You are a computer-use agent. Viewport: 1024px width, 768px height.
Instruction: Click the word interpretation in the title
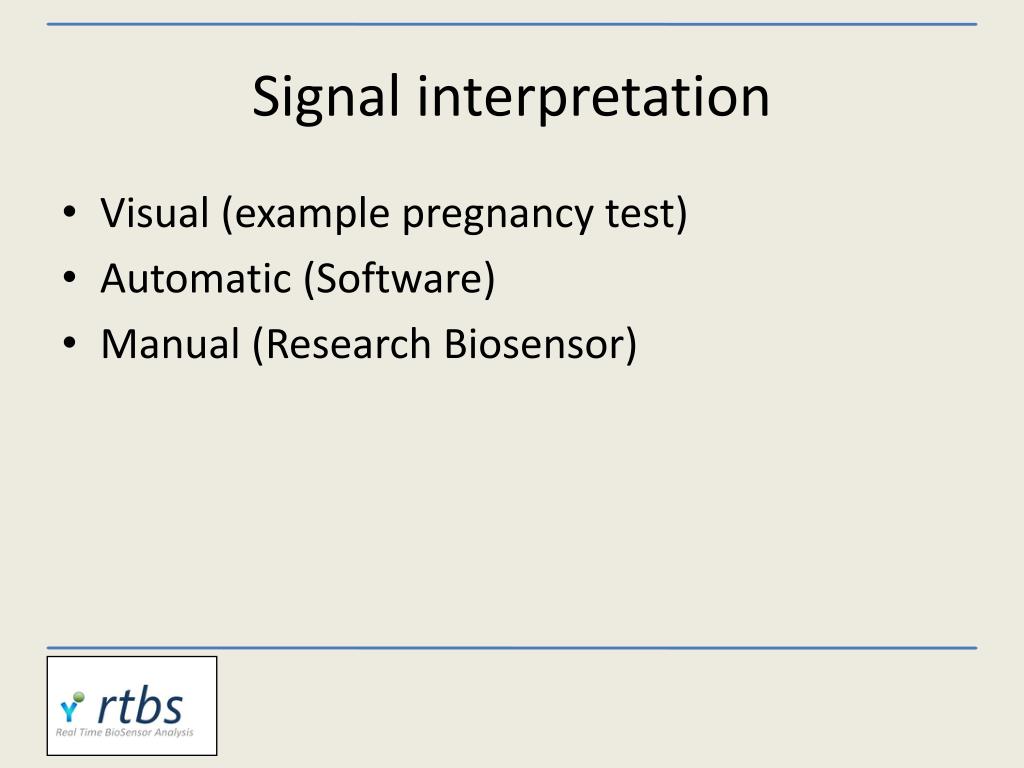[594, 97]
